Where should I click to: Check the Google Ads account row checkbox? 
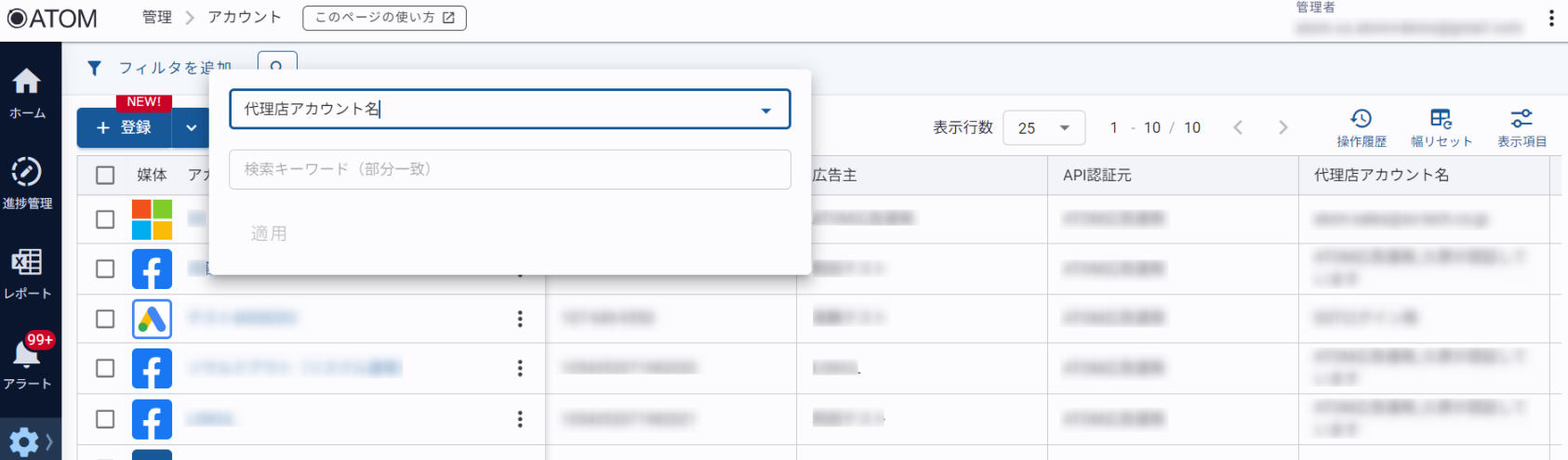coord(105,319)
